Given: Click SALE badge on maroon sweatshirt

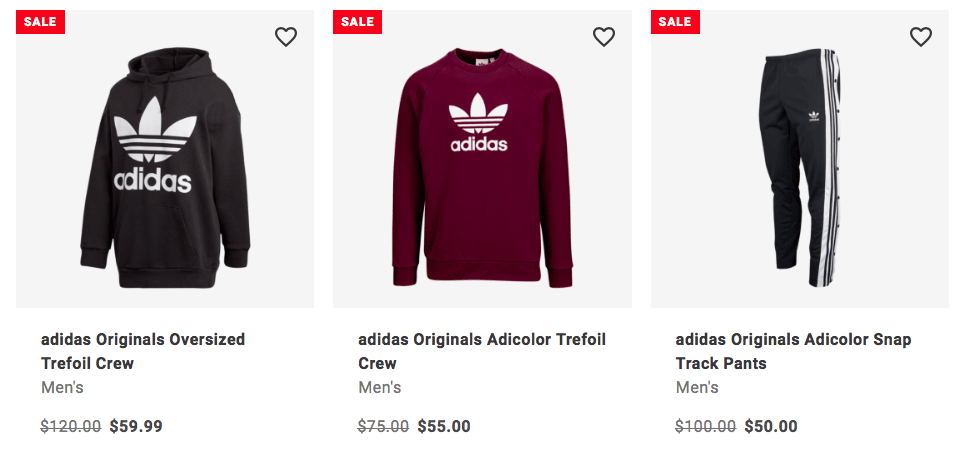Looking at the screenshot, I should [x=357, y=22].
